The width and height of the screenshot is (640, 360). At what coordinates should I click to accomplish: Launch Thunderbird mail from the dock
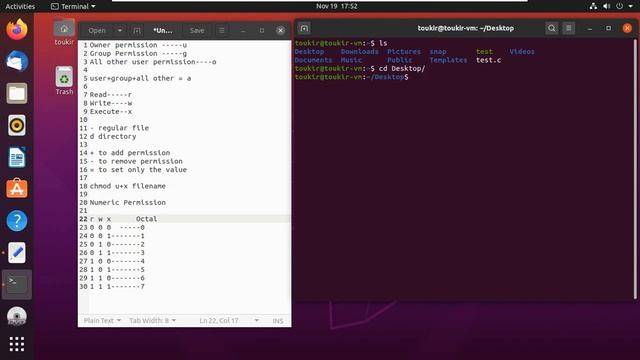pos(17,61)
